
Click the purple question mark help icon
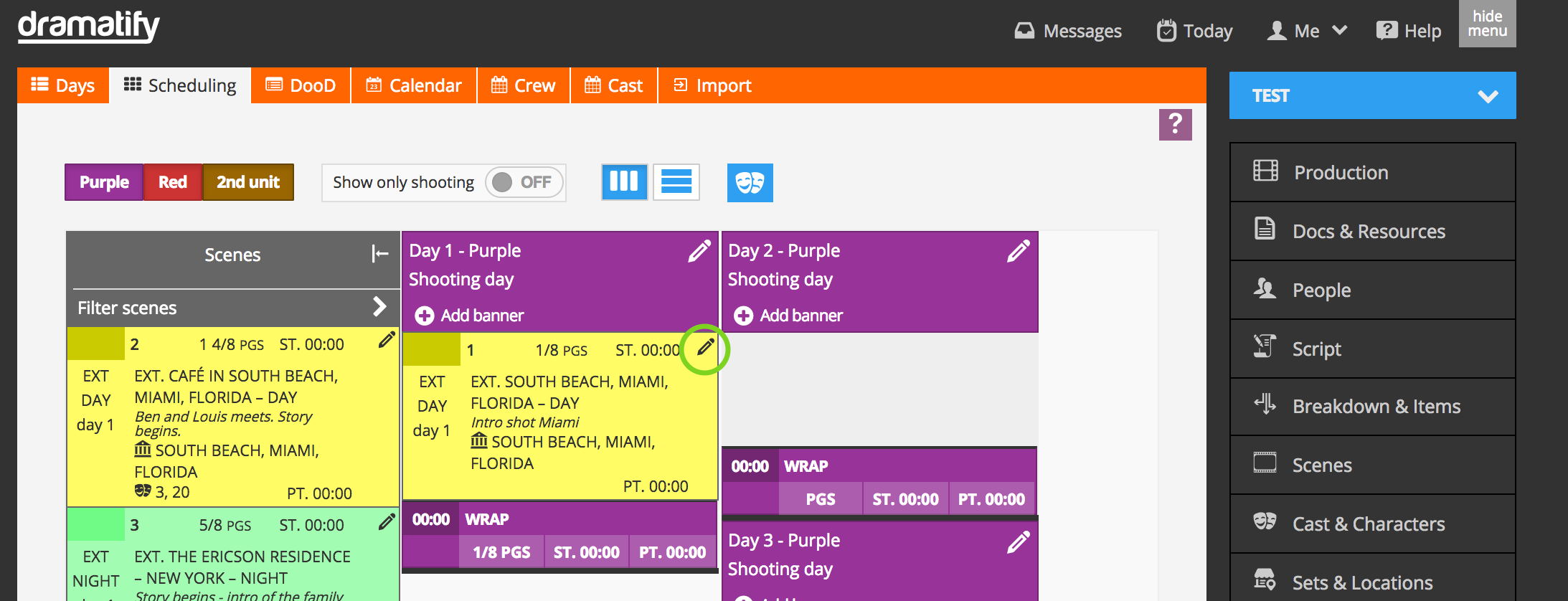[x=1175, y=125]
